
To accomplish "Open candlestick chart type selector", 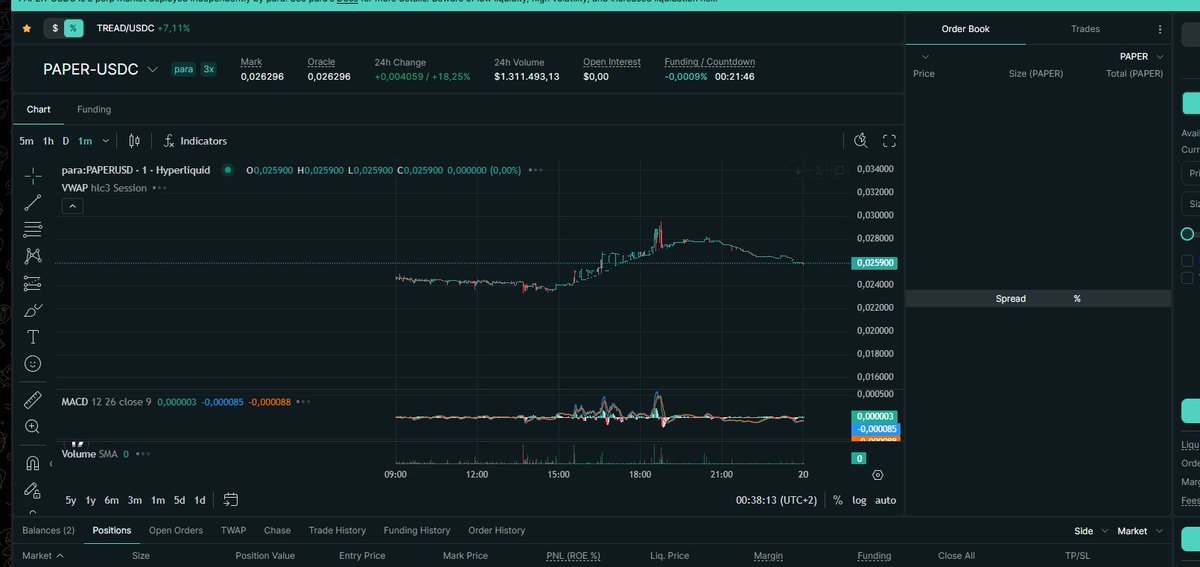I will point(134,141).
